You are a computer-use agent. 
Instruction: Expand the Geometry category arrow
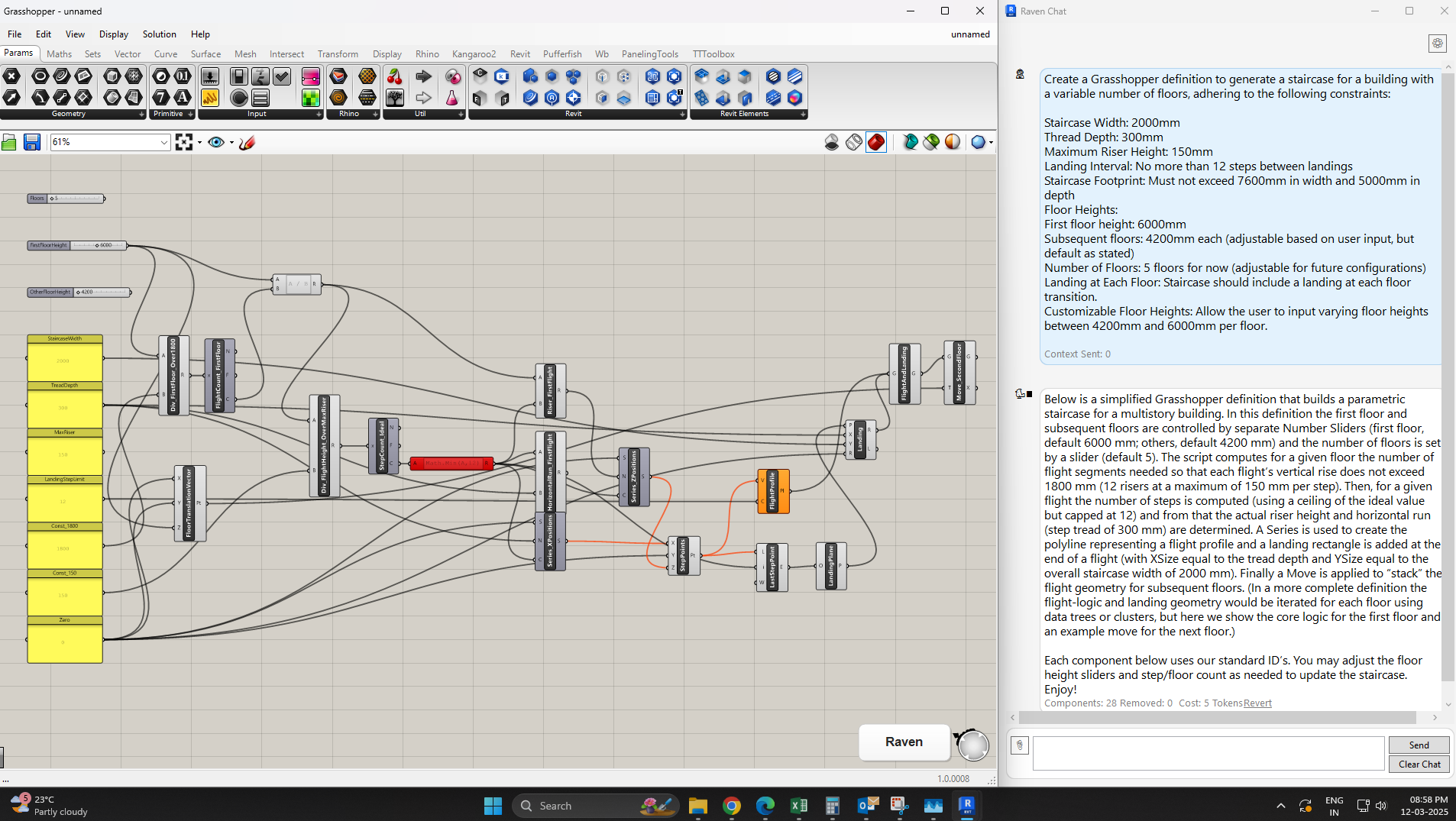click(141, 114)
